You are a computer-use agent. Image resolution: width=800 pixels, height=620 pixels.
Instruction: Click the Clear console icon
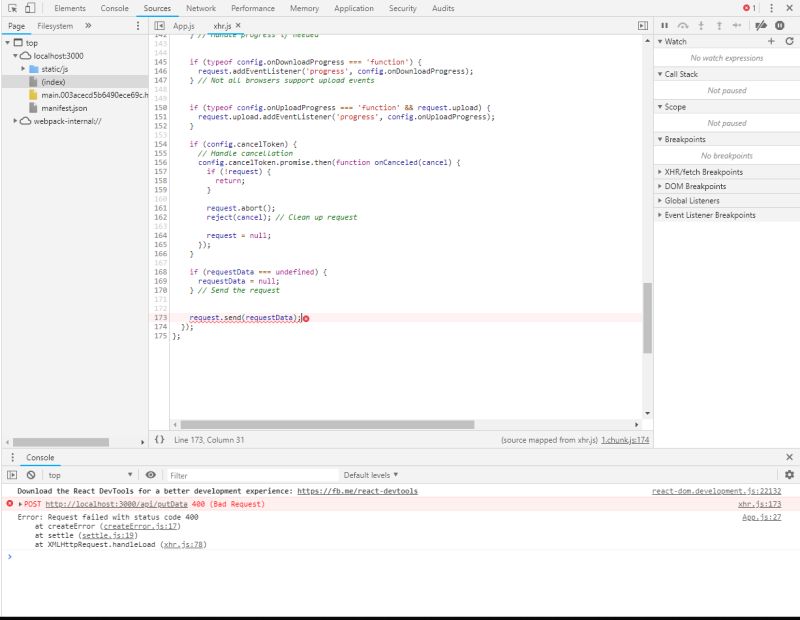click(x=30, y=474)
